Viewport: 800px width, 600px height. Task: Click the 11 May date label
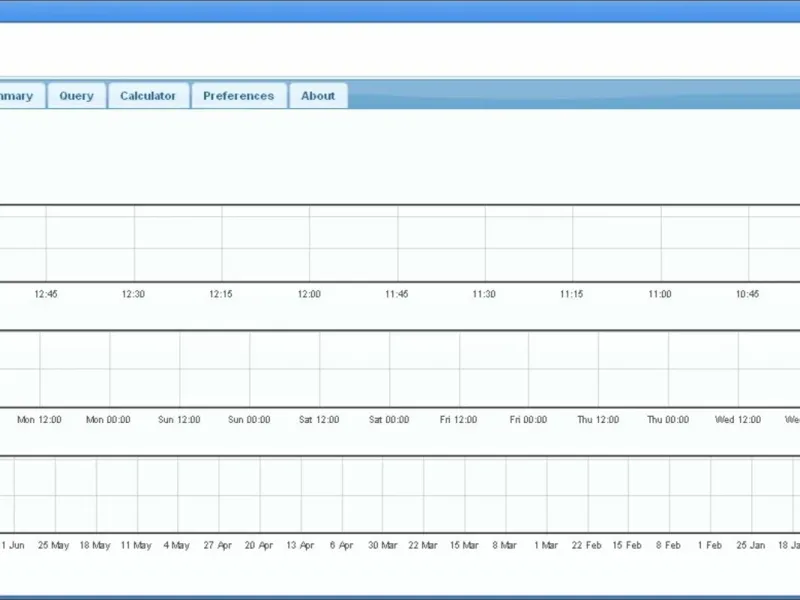[x=136, y=545]
